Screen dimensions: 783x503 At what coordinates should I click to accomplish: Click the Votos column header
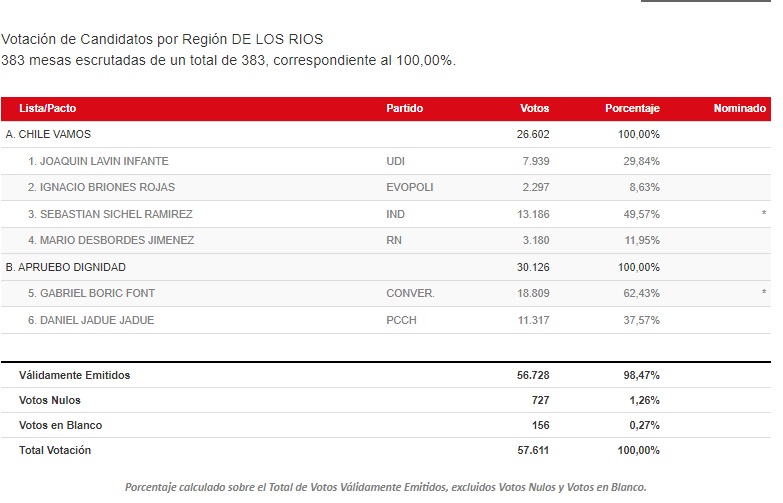tap(534, 108)
